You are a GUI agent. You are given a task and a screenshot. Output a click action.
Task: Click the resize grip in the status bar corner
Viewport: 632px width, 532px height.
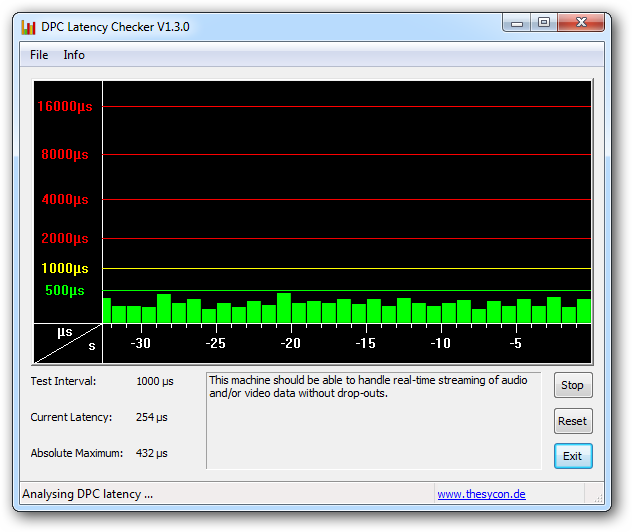pyautogui.click(x=598, y=498)
